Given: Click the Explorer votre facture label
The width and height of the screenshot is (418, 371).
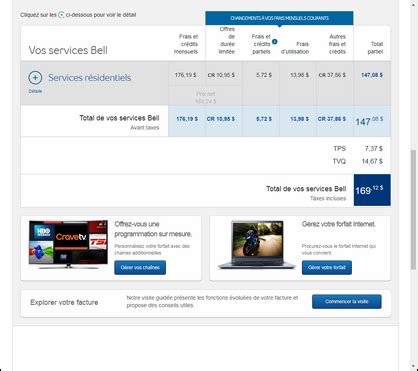Looking at the screenshot, I should (64, 302).
